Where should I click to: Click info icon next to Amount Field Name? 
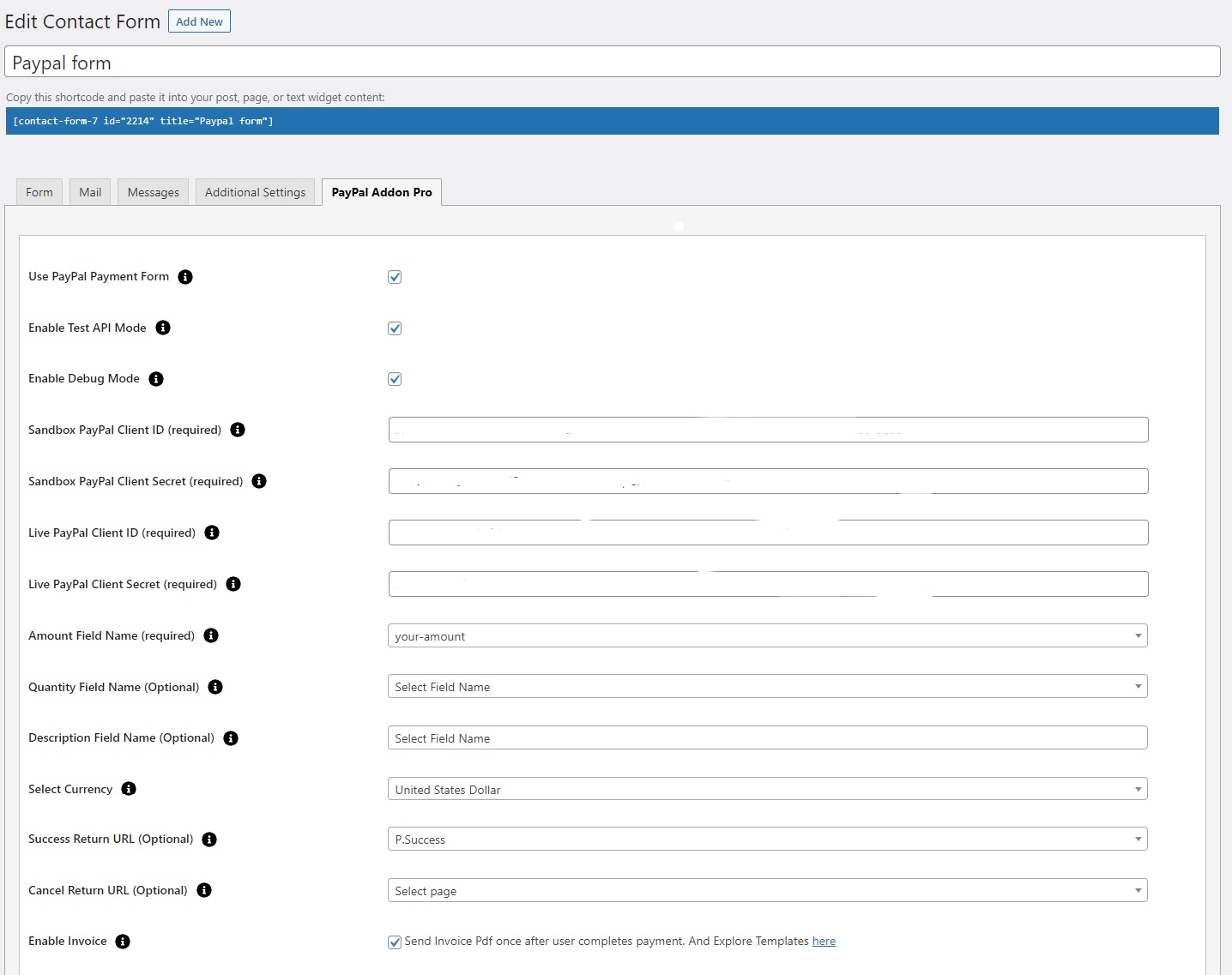click(211, 635)
